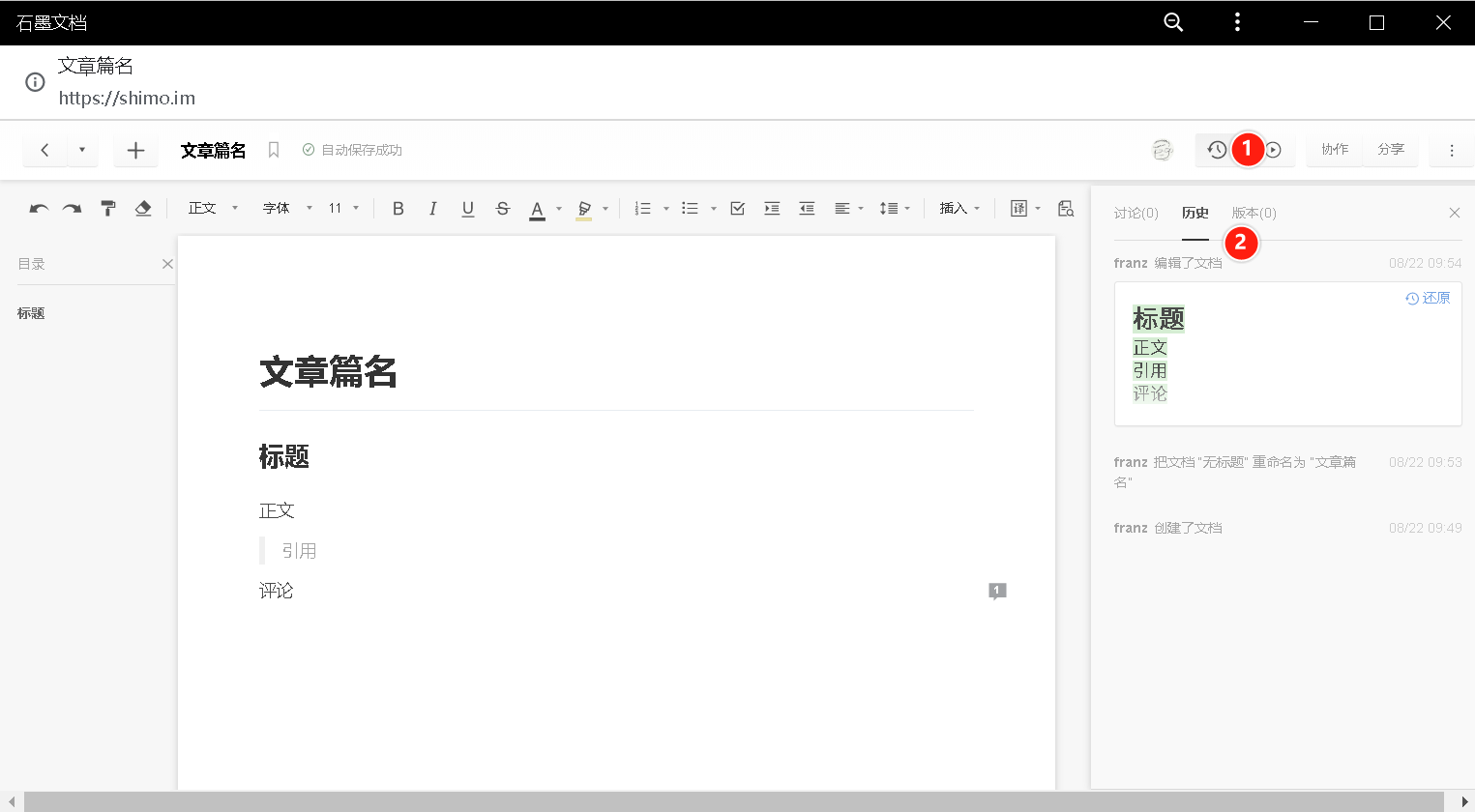Clear formatting with the eraser icon
The image size is (1475, 812).
tap(143, 208)
